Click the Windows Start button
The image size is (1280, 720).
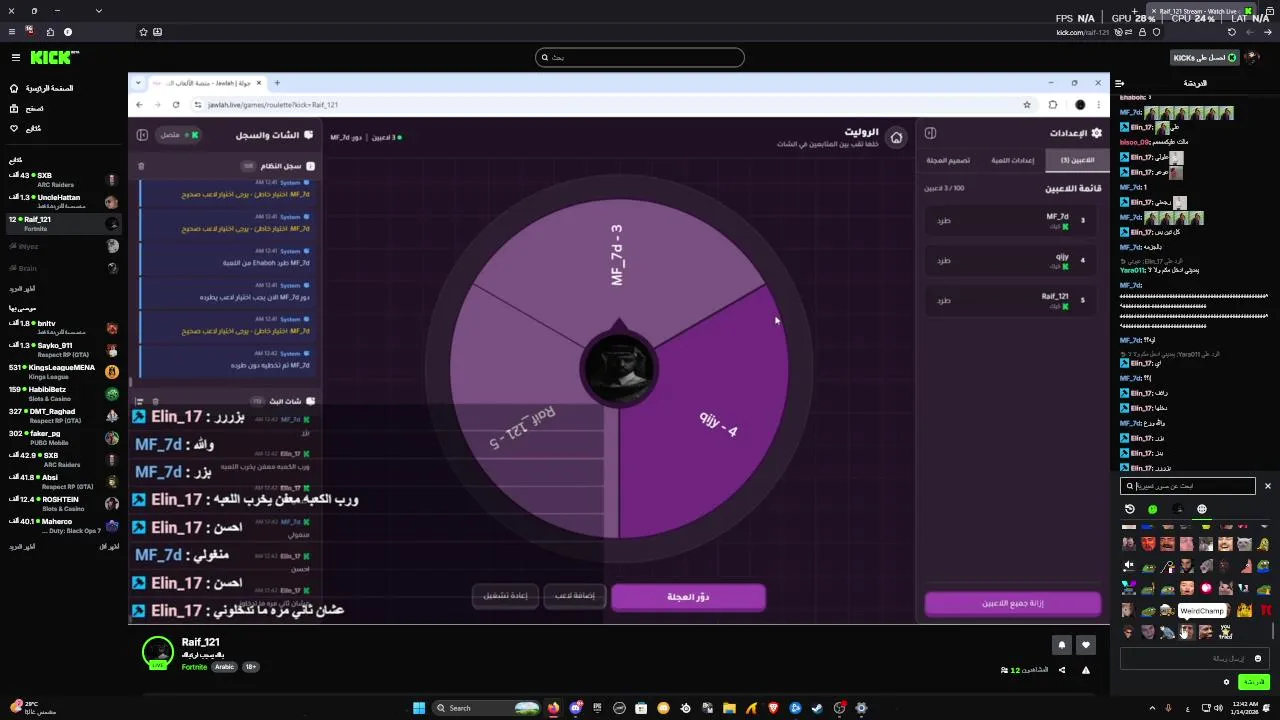pyautogui.click(x=419, y=708)
